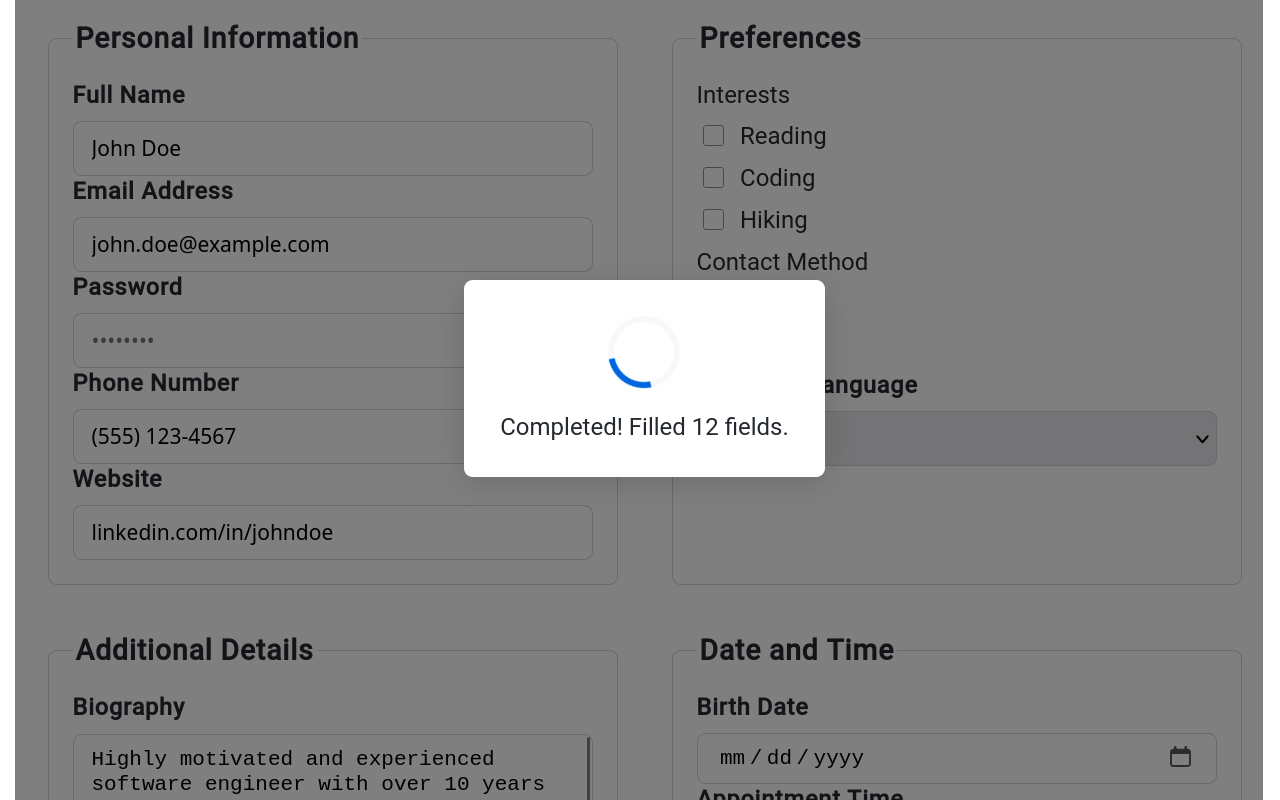
Task: Select the month segment of Birth Date
Action: pos(733,758)
